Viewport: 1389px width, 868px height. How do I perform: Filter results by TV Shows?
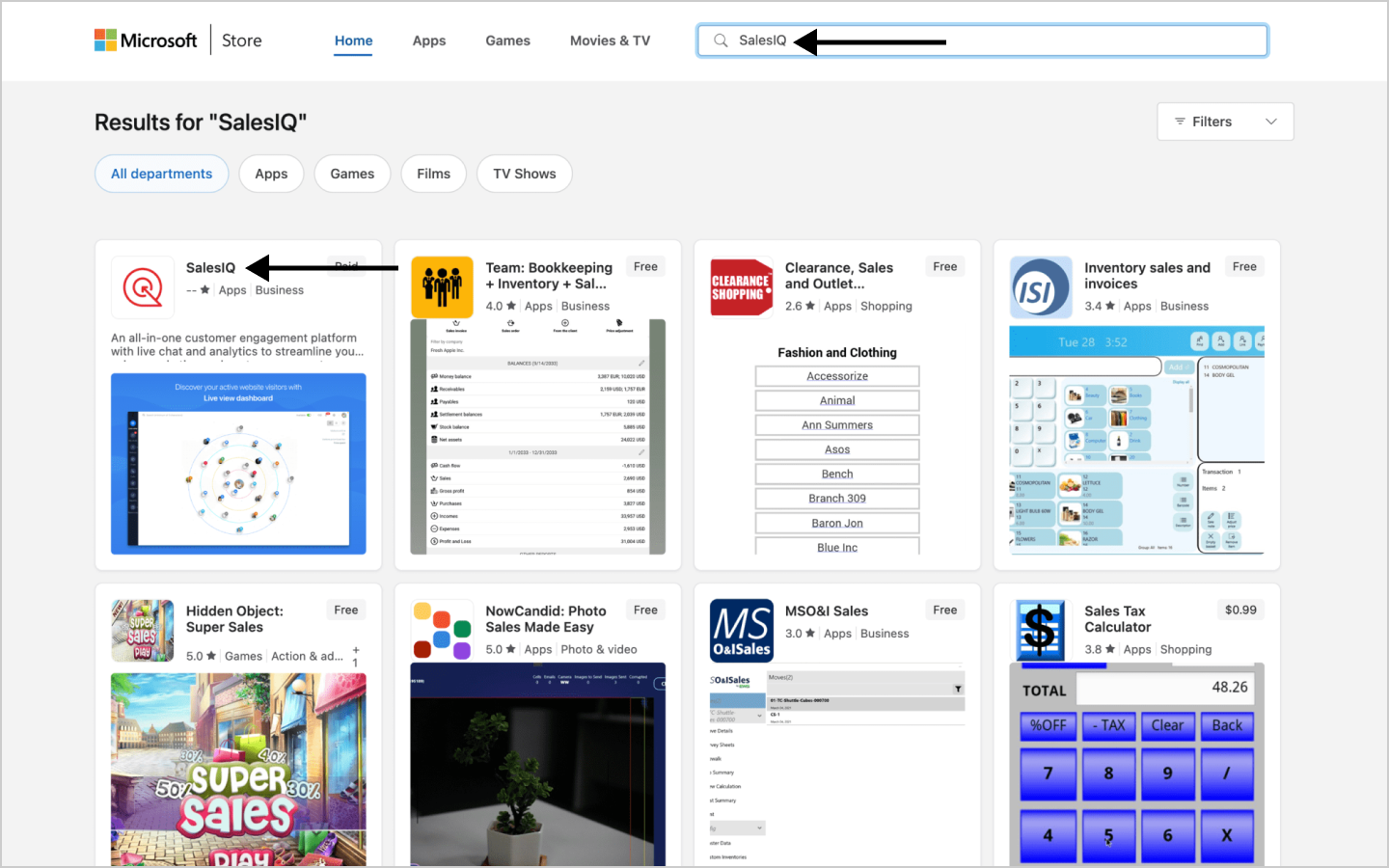(x=525, y=174)
